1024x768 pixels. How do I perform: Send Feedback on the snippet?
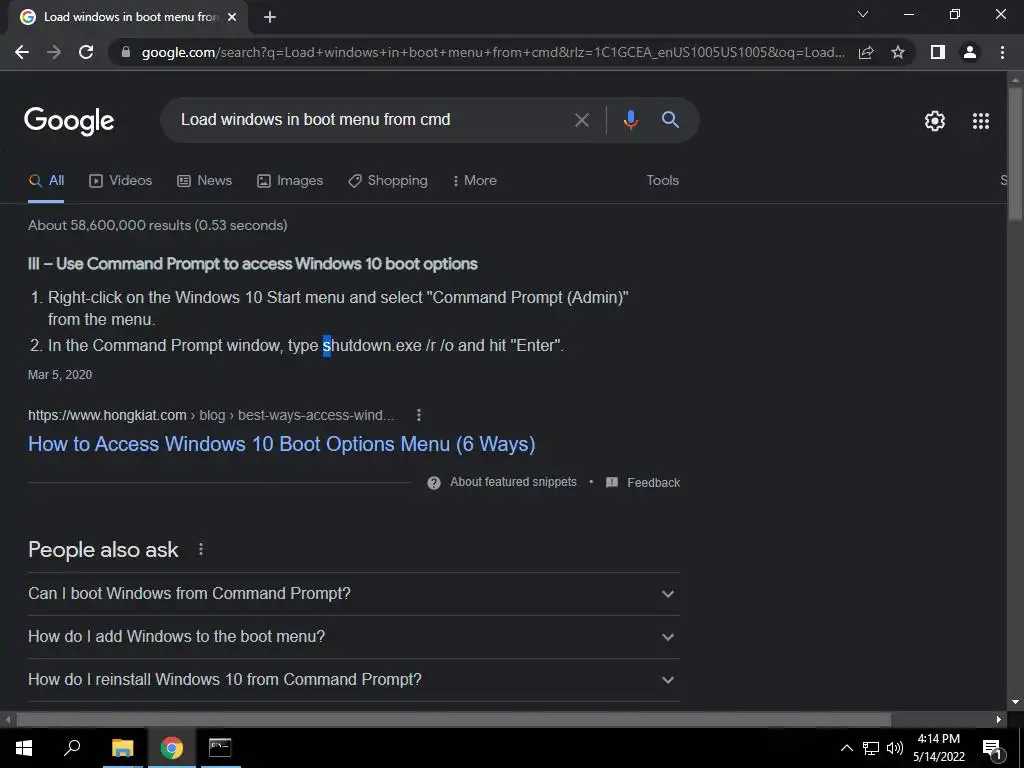click(643, 483)
